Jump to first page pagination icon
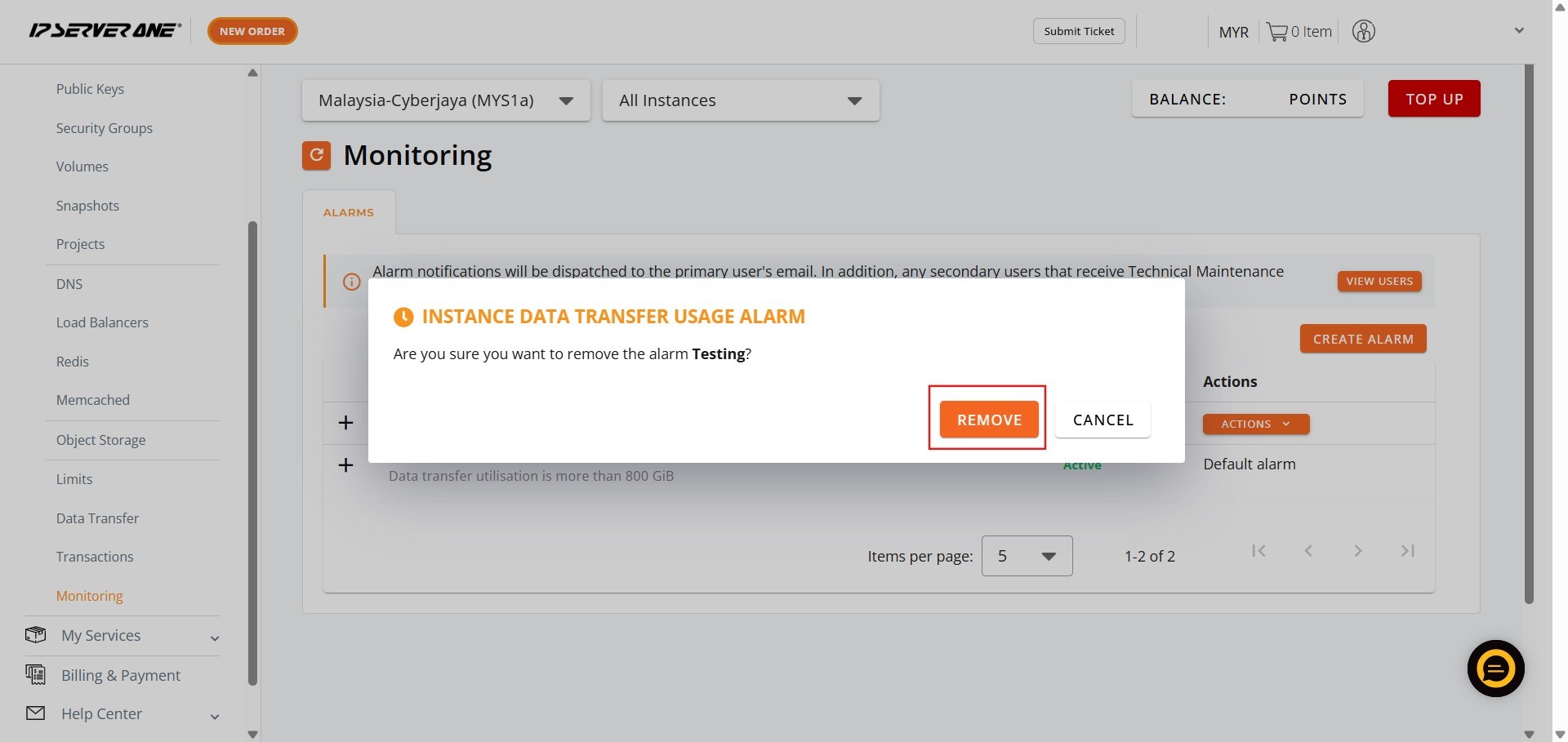The height and width of the screenshot is (742, 1568). pos(1258,551)
